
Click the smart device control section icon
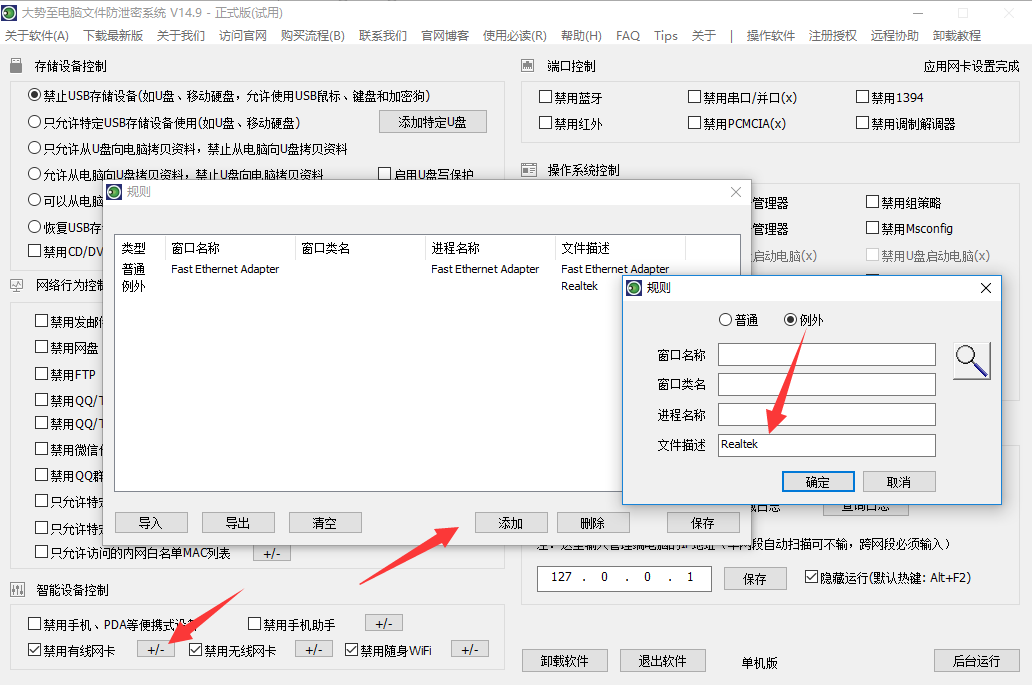[17, 590]
